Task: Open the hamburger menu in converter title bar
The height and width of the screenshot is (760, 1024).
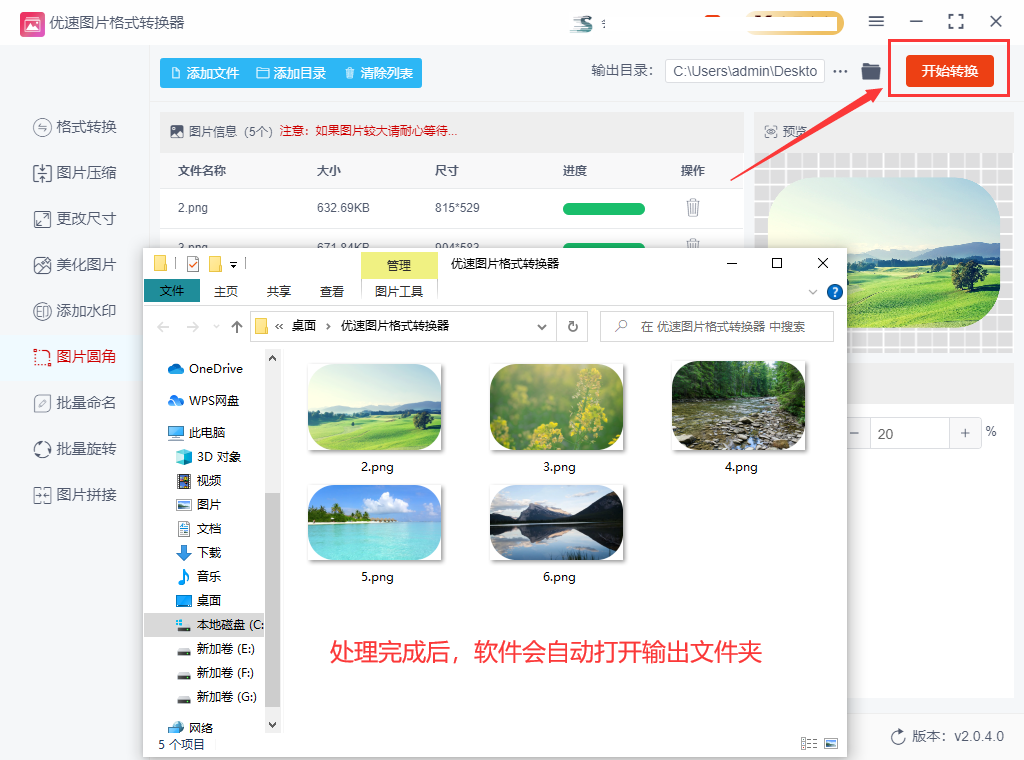Action: click(876, 22)
